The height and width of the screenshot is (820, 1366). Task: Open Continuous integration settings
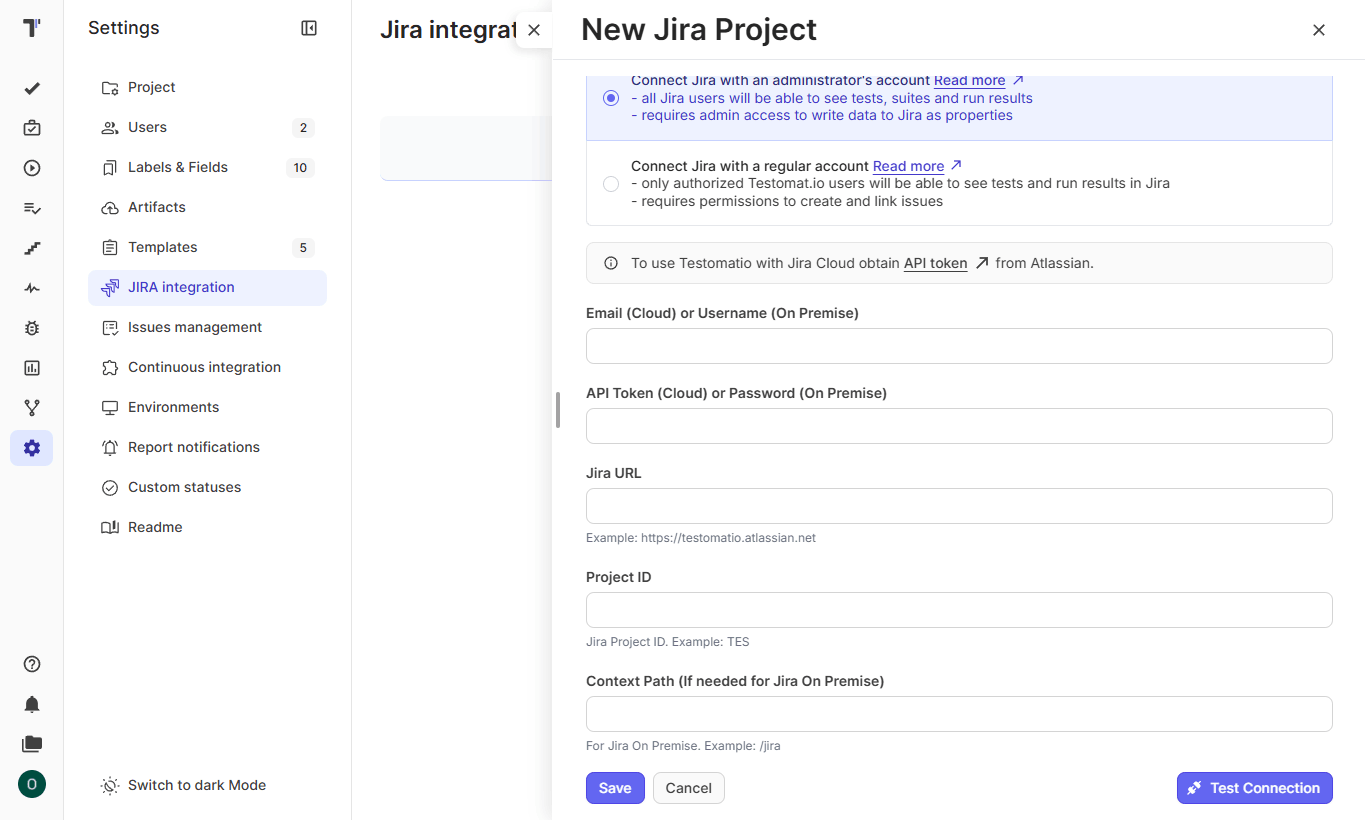tap(207, 368)
